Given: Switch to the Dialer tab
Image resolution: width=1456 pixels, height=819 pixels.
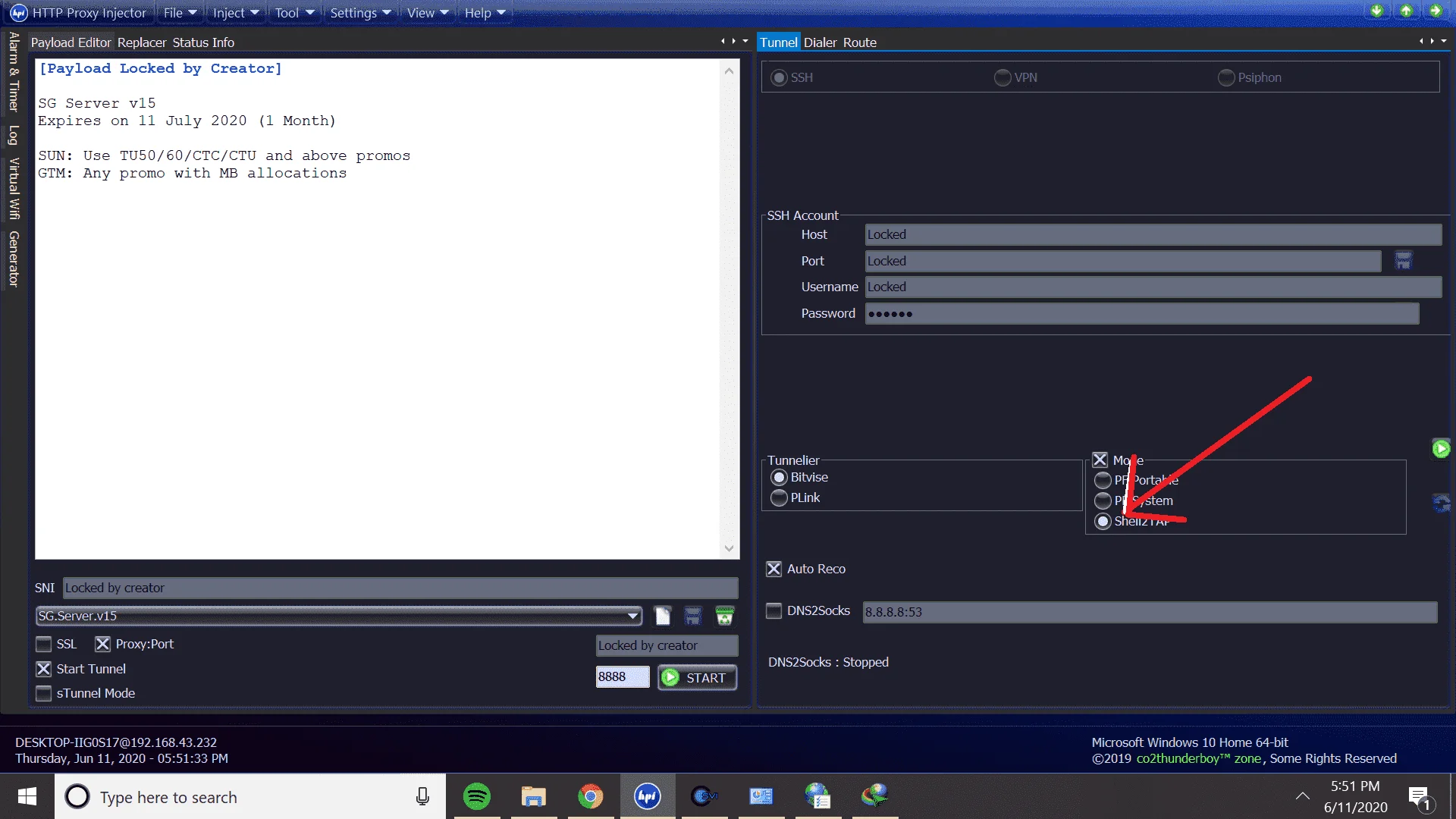Looking at the screenshot, I should [x=821, y=42].
